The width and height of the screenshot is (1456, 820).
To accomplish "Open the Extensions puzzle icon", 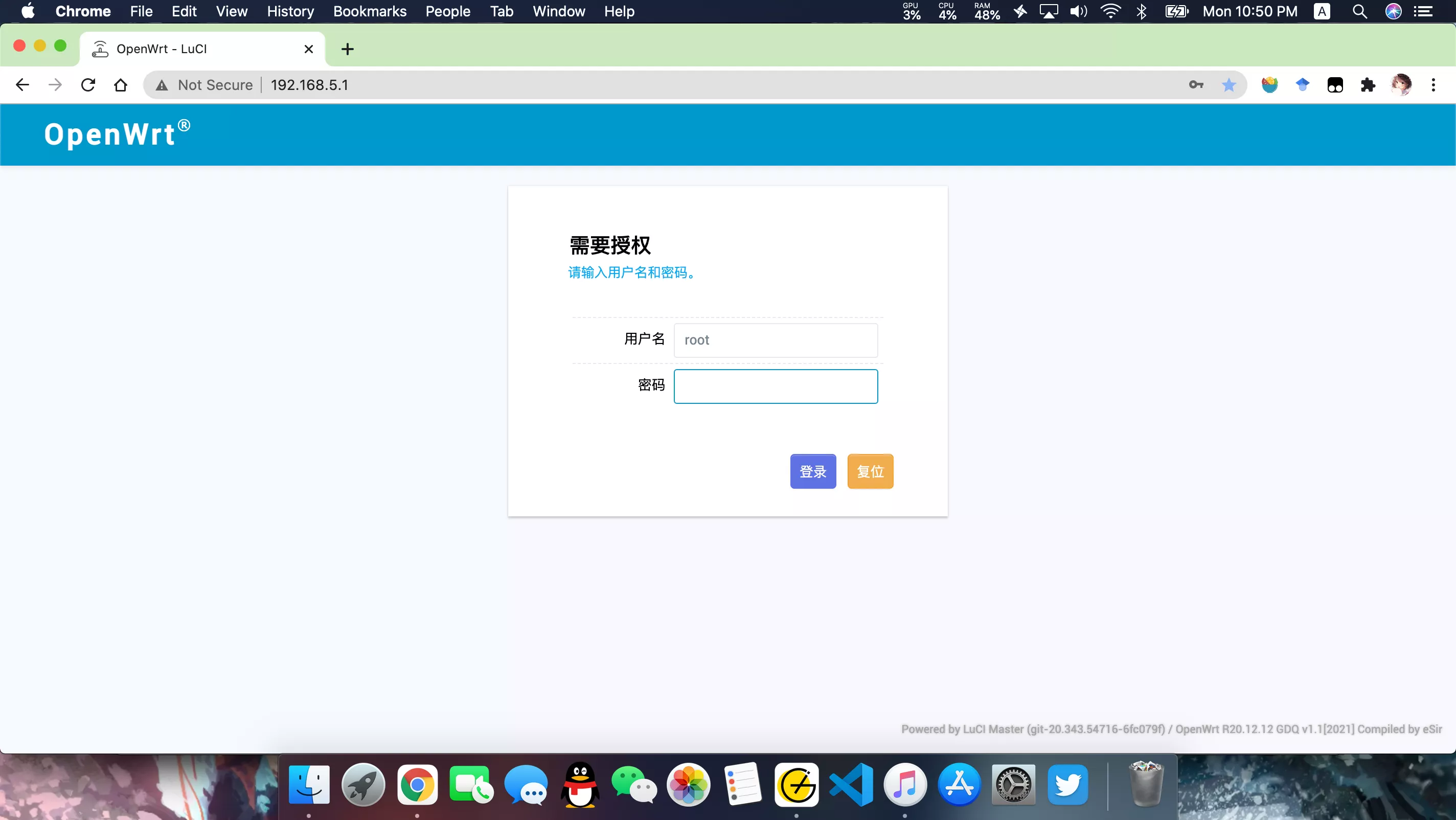I will [x=1368, y=85].
